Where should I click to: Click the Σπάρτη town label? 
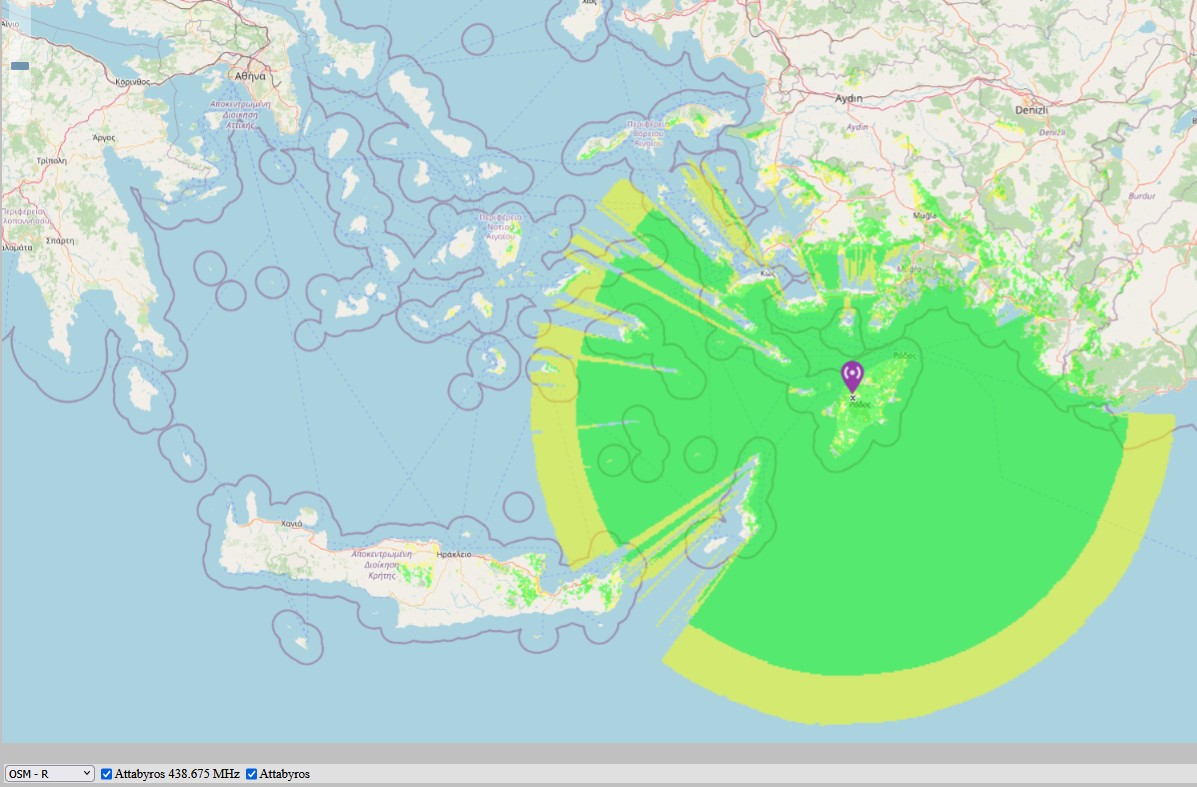(60, 240)
